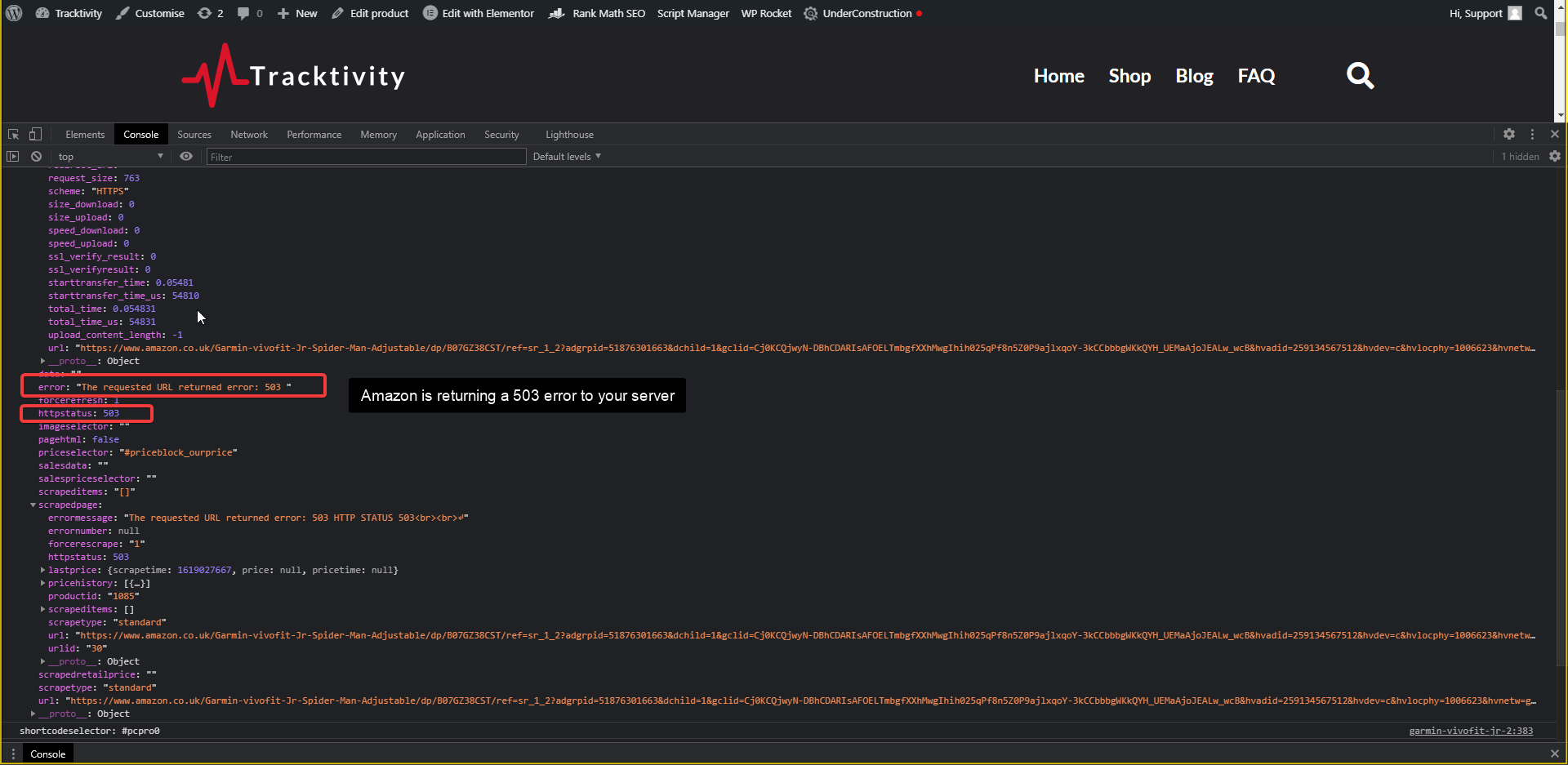This screenshot has height=765, width=1568.
Task: Open the admin bar search magnifier
Action: pyautogui.click(x=1541, y=13)
